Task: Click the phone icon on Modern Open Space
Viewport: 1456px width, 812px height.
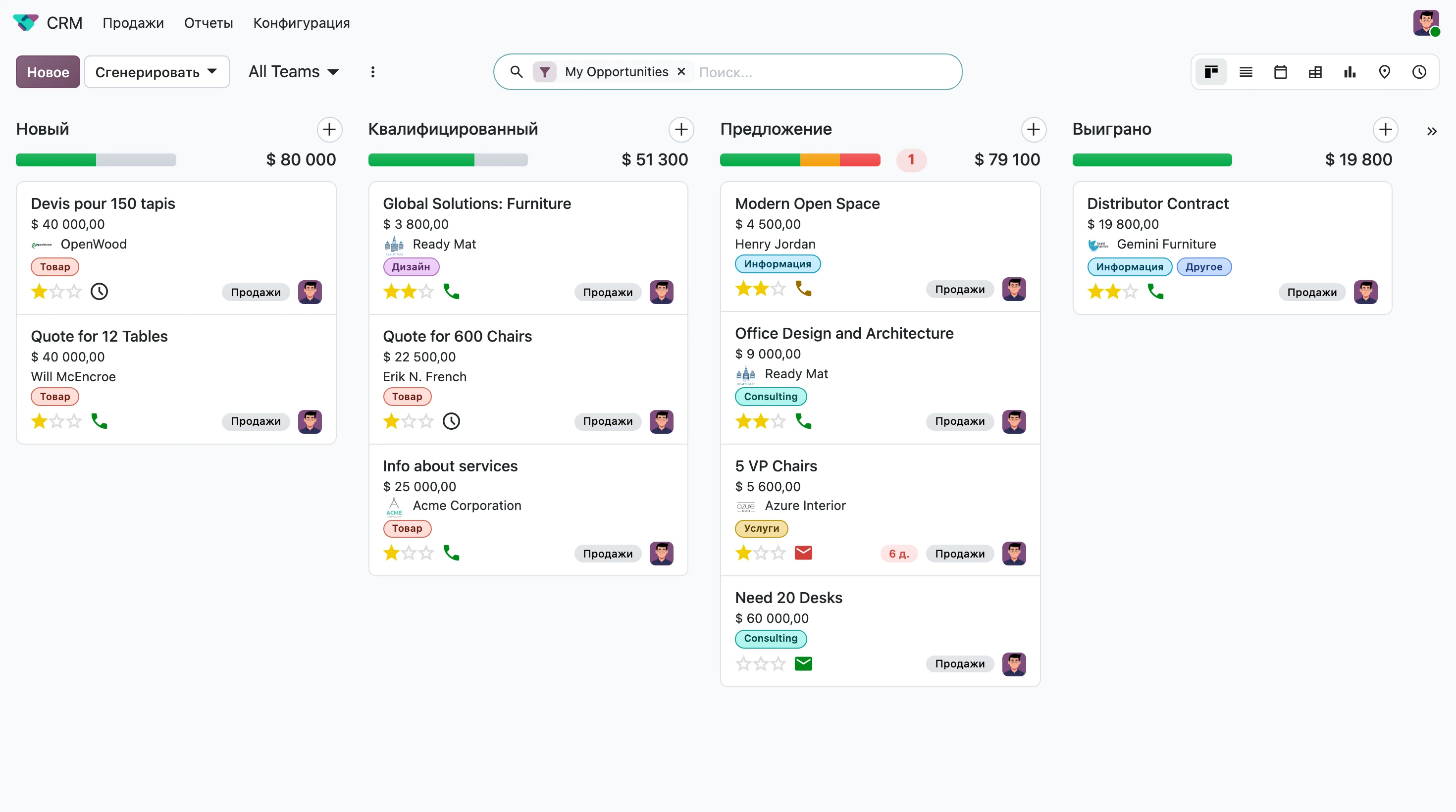Action: click(803, 289)
